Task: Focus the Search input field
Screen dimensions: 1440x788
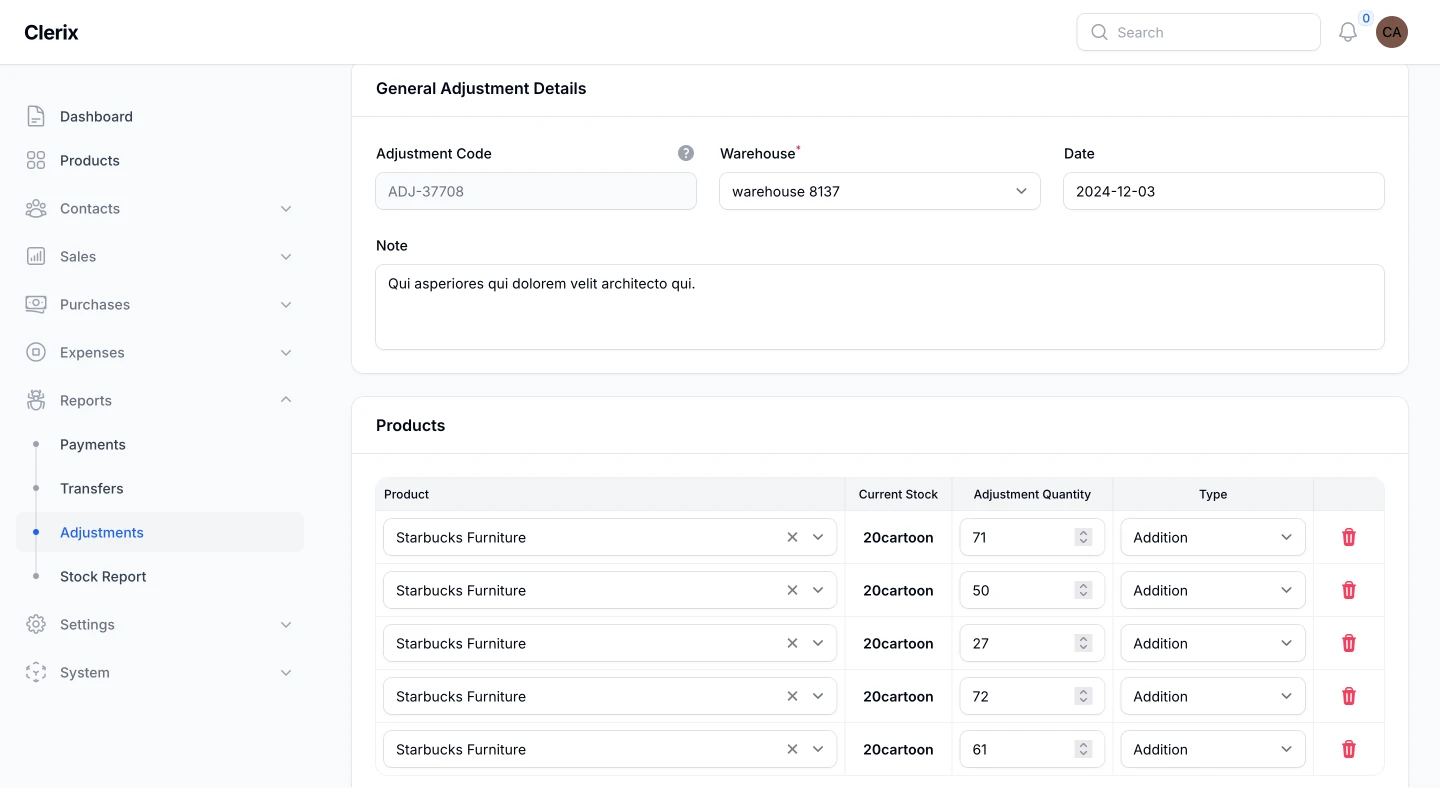Action: (1198, 32)
